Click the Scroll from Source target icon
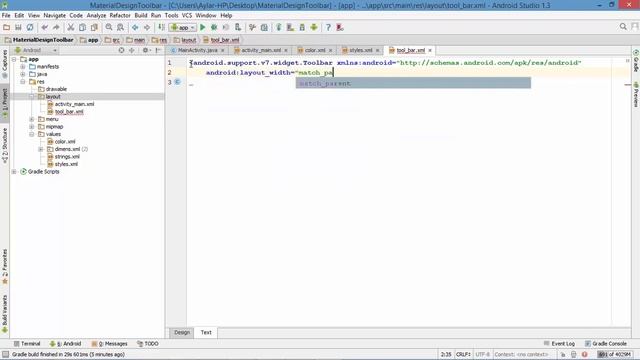 (x=121, y=50)
